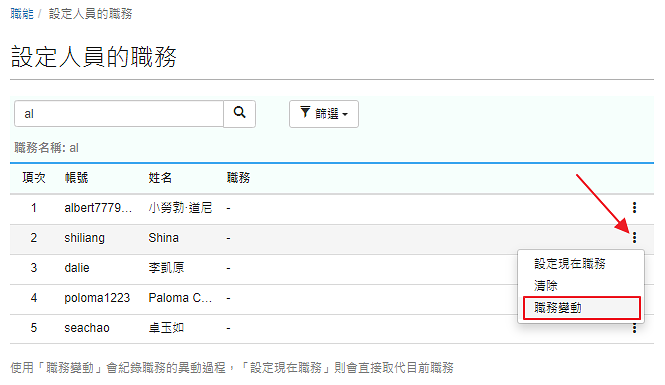Select the dalie account row

pyautogui.click(x=332, y=268)
